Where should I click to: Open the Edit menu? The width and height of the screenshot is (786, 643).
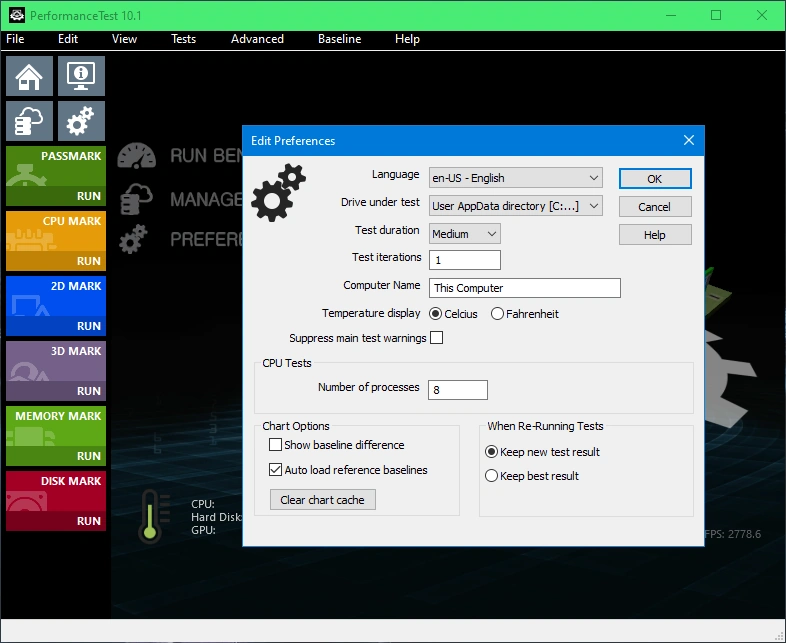[68, 39]
